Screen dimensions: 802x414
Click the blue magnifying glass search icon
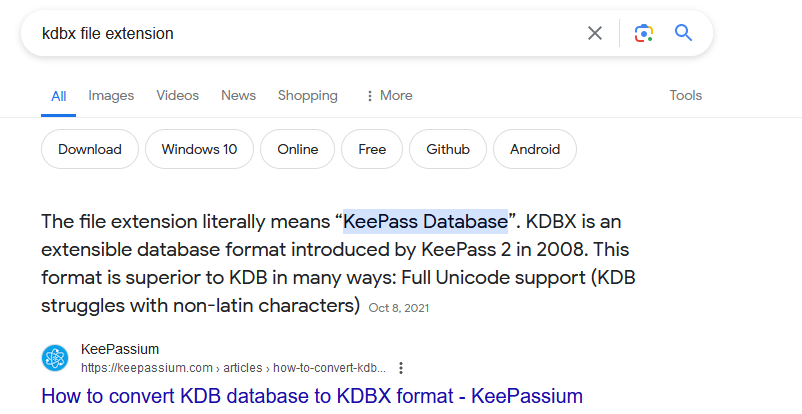tap(683, 33)
